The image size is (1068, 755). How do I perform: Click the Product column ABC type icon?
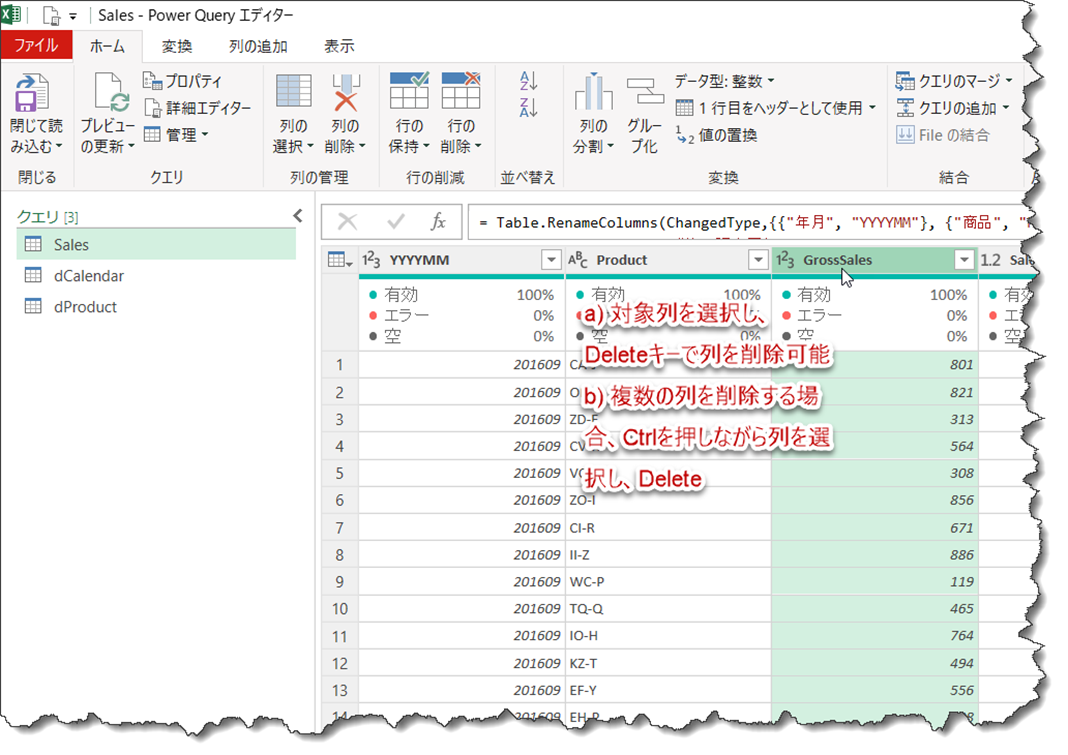pyautogui.click(x=578, y=260)
